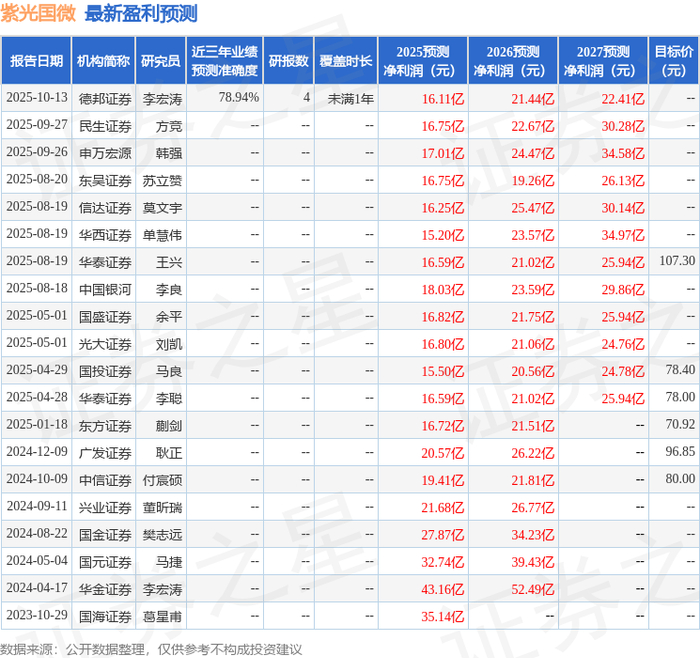The image size is (700, 658).
Task: Click the 紫光国微 title text
Action: (x=38, y=13)
